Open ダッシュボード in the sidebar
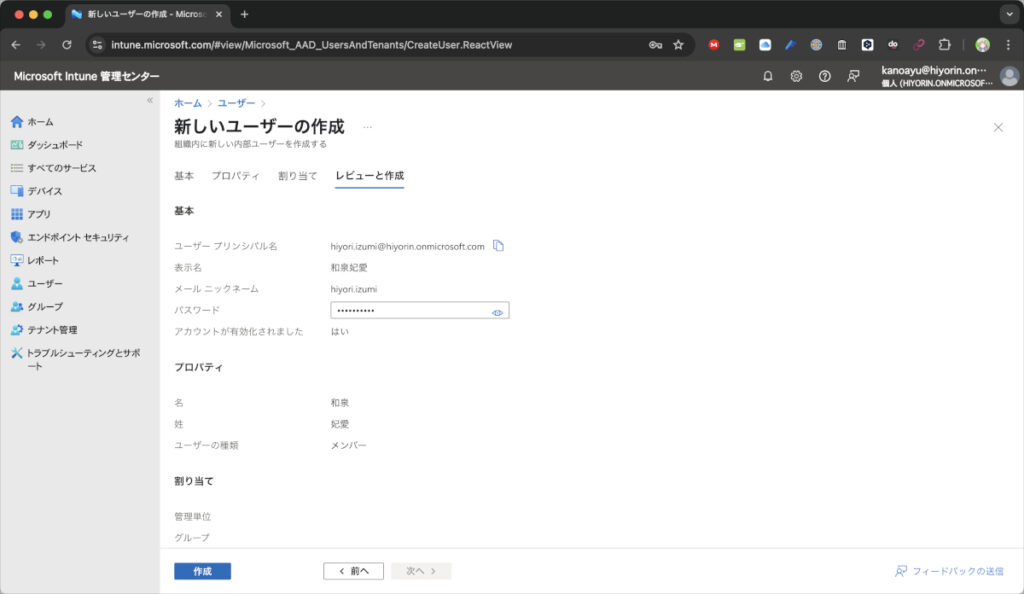The width and height of the screenshot is (1024, 594). (x=47, y=145)
